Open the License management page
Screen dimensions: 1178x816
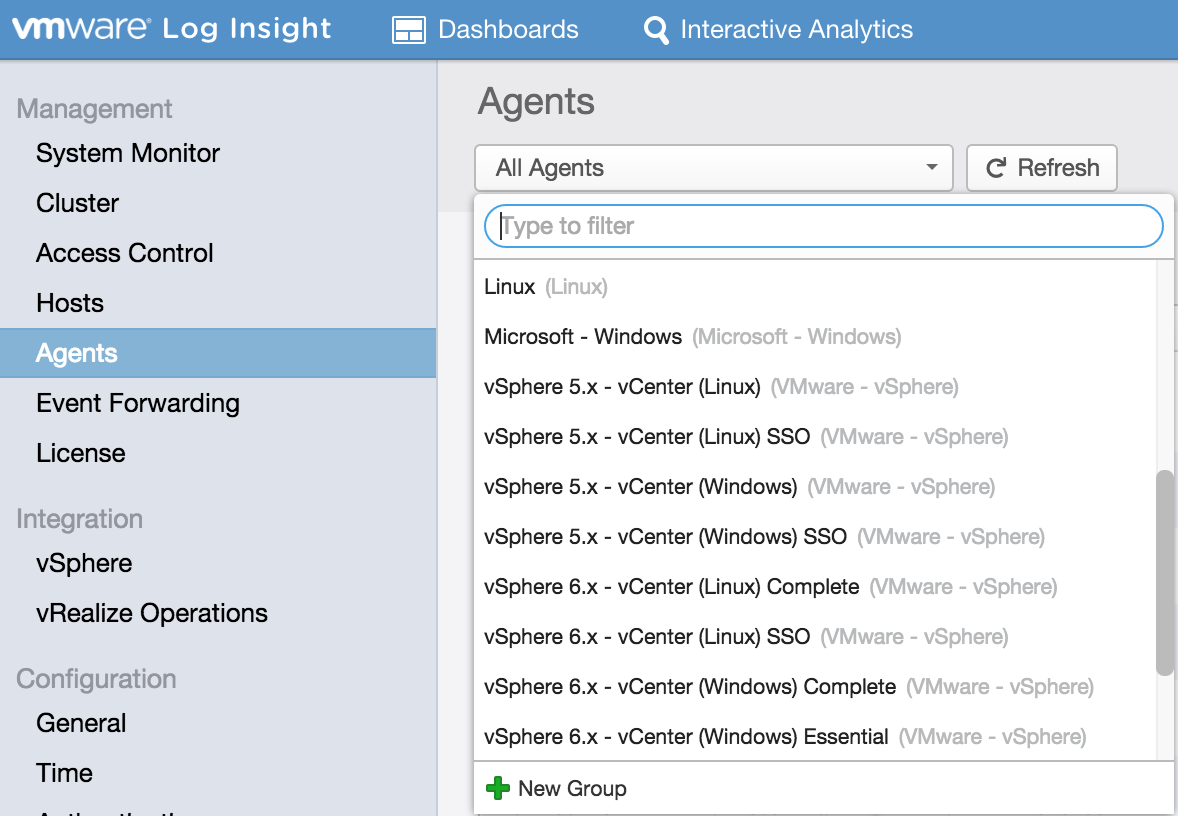81,453
